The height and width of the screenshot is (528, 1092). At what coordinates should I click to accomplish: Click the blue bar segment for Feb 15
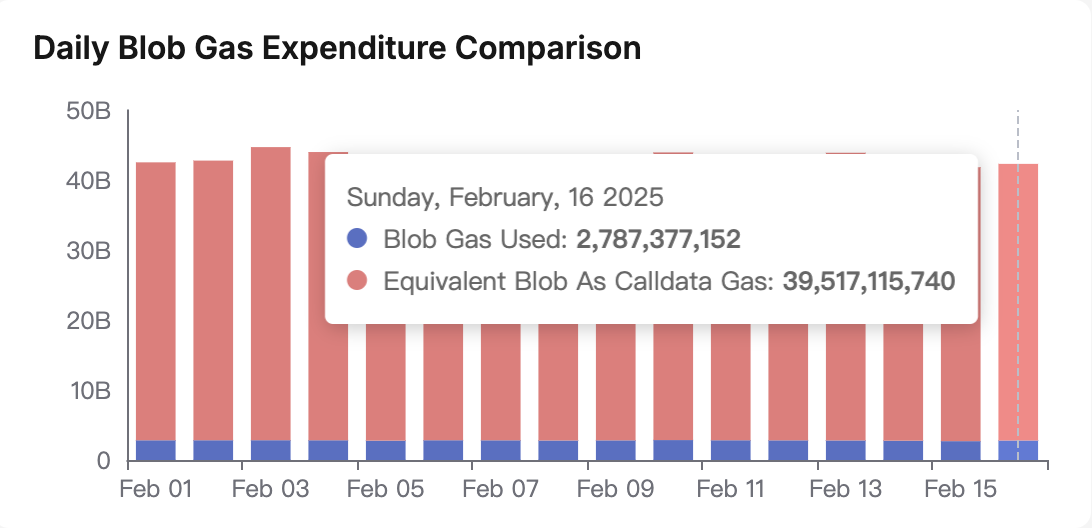(961, 451)
